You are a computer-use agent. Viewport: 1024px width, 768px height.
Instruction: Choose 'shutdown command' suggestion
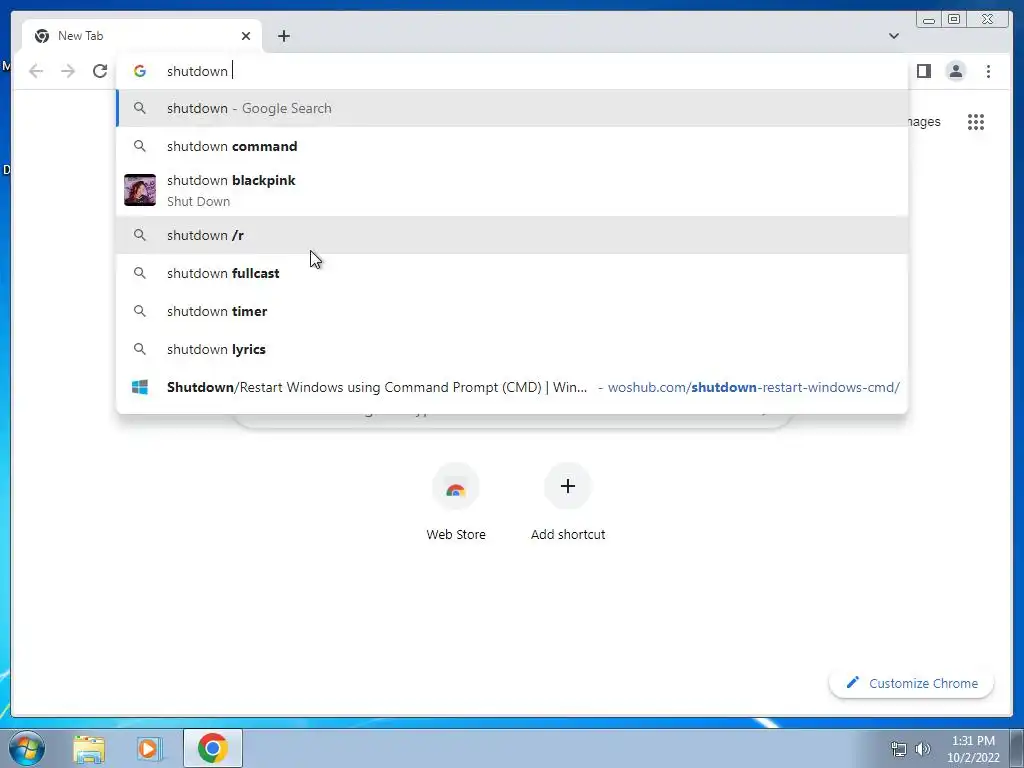point(512,146)
